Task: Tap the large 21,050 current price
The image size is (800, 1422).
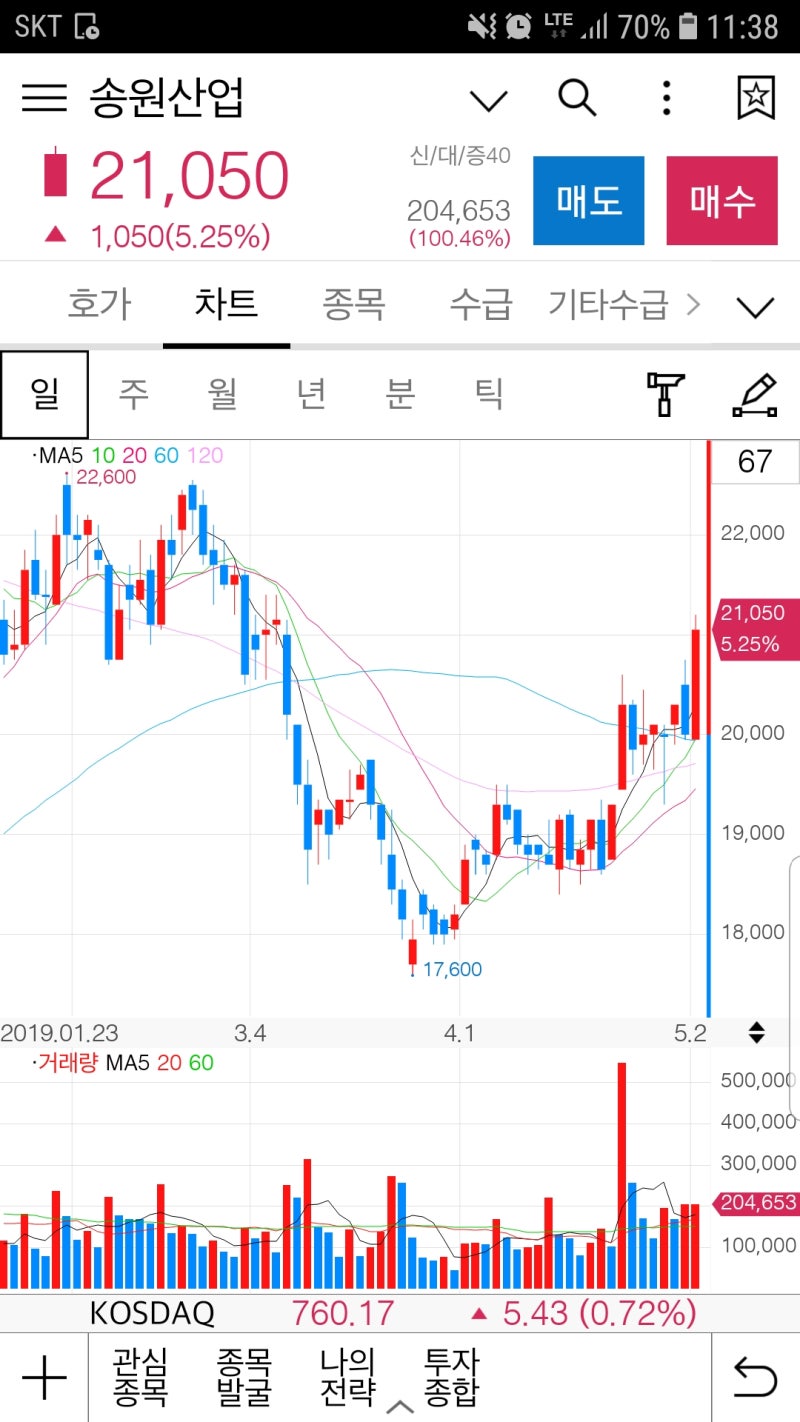Action: point(189,176)
